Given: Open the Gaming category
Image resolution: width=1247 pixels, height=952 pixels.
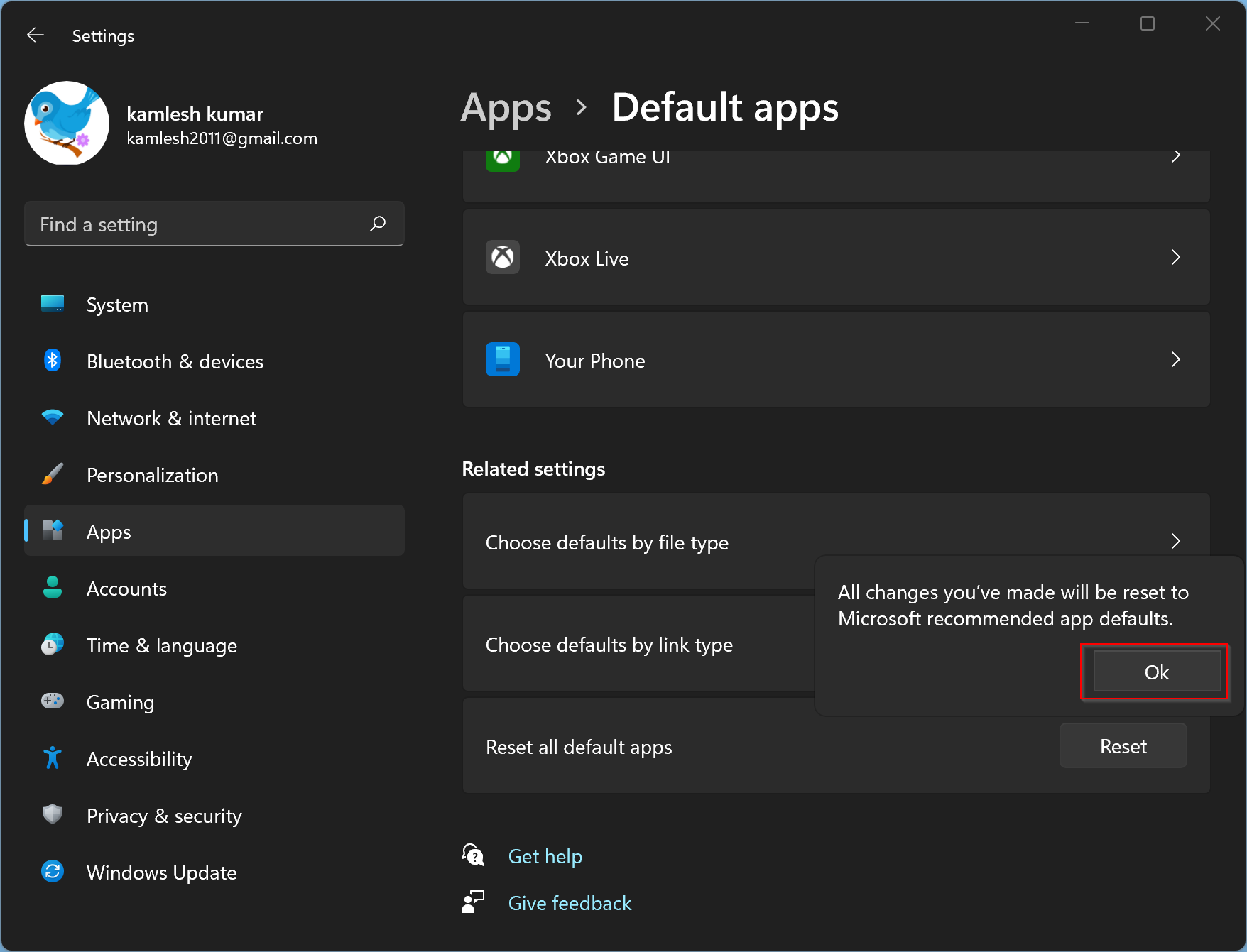Looking at the screenshot, I should [214, 702].
